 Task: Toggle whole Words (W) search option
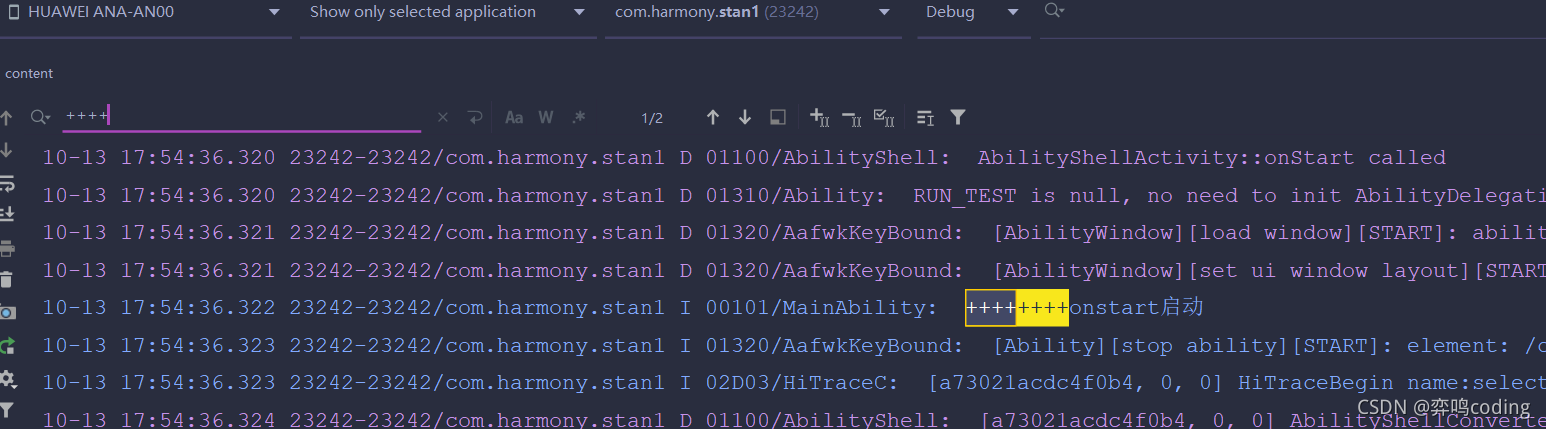coord(546,118)
